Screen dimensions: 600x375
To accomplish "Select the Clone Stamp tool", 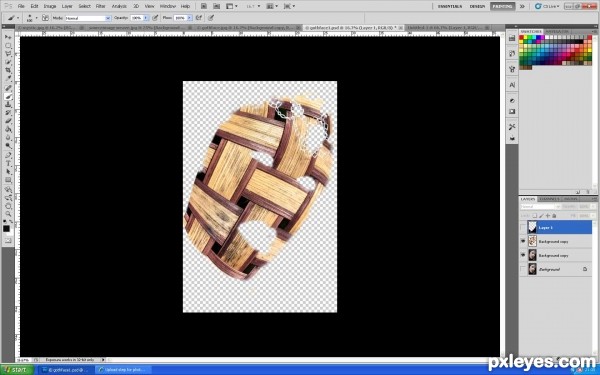I will coord(8,105).
